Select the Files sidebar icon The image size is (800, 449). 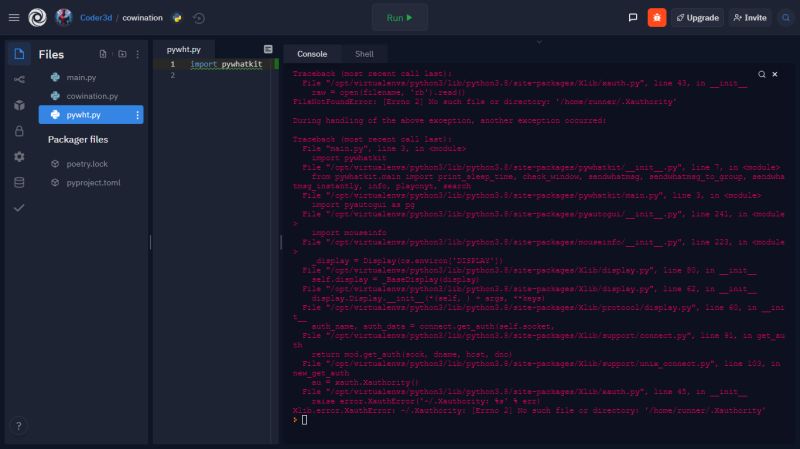tap(19, 54)
